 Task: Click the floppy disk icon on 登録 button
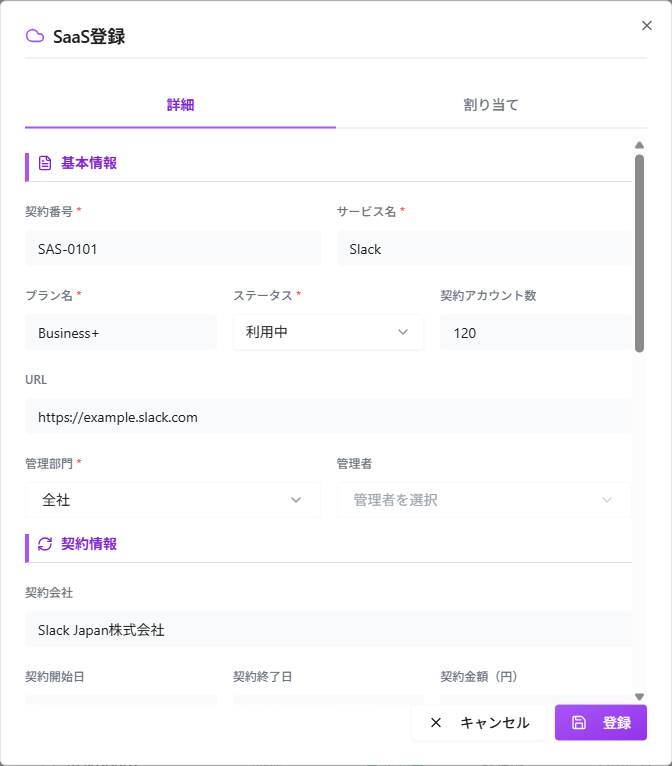coord(579,723)
